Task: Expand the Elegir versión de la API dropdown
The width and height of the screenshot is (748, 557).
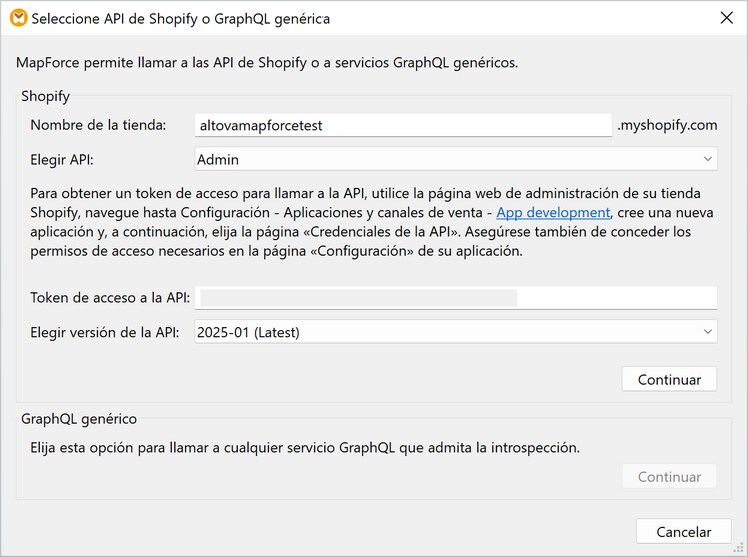Action: [456, 332]
